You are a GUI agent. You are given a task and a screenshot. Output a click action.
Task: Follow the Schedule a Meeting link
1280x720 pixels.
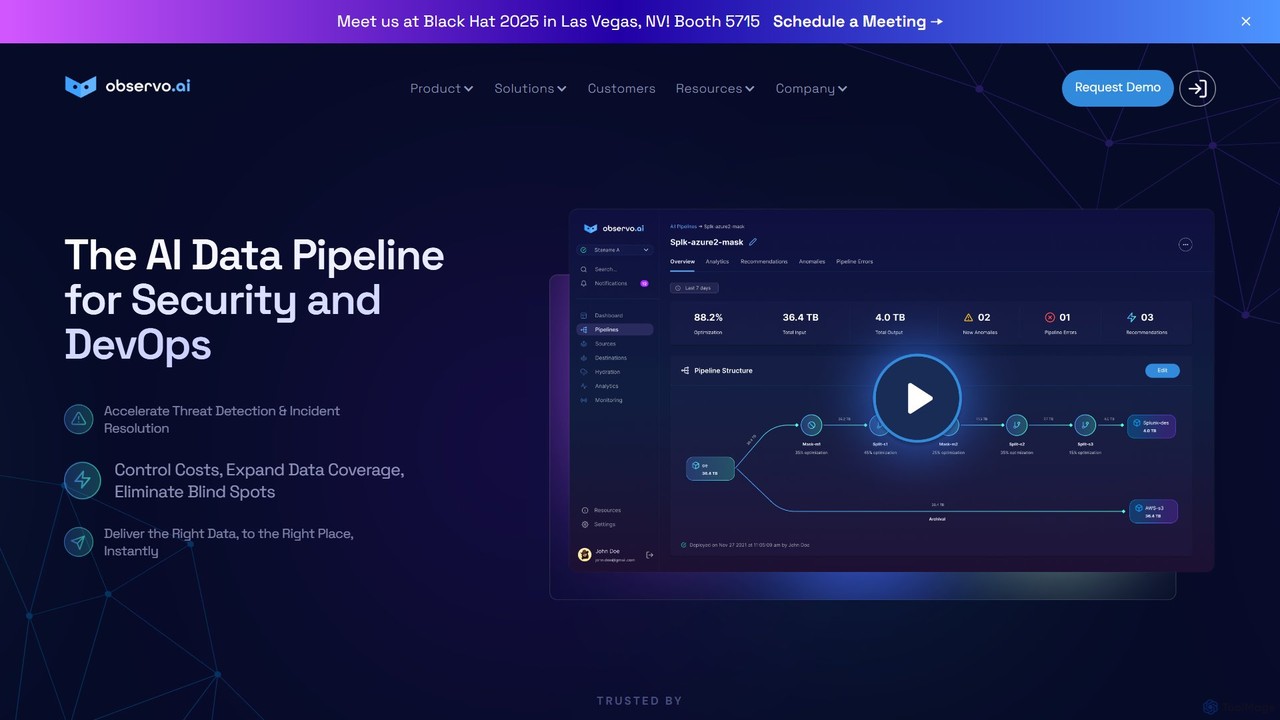[858, 21]
